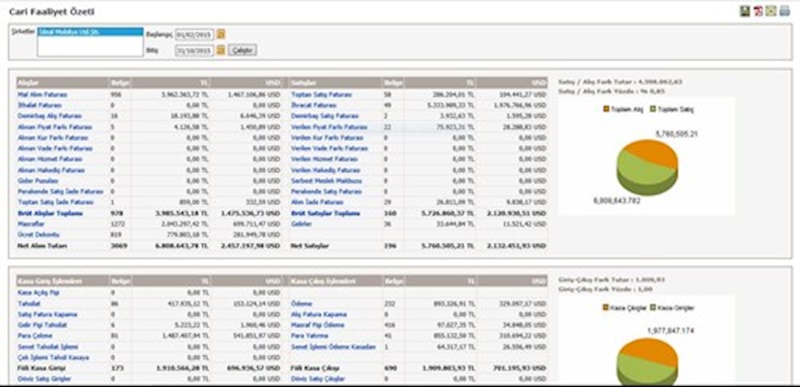The height and width of the screenshot is (387, 800).
Task: Open the Toptan Satış İade Faturası link
Action: (x=56, y=202)
